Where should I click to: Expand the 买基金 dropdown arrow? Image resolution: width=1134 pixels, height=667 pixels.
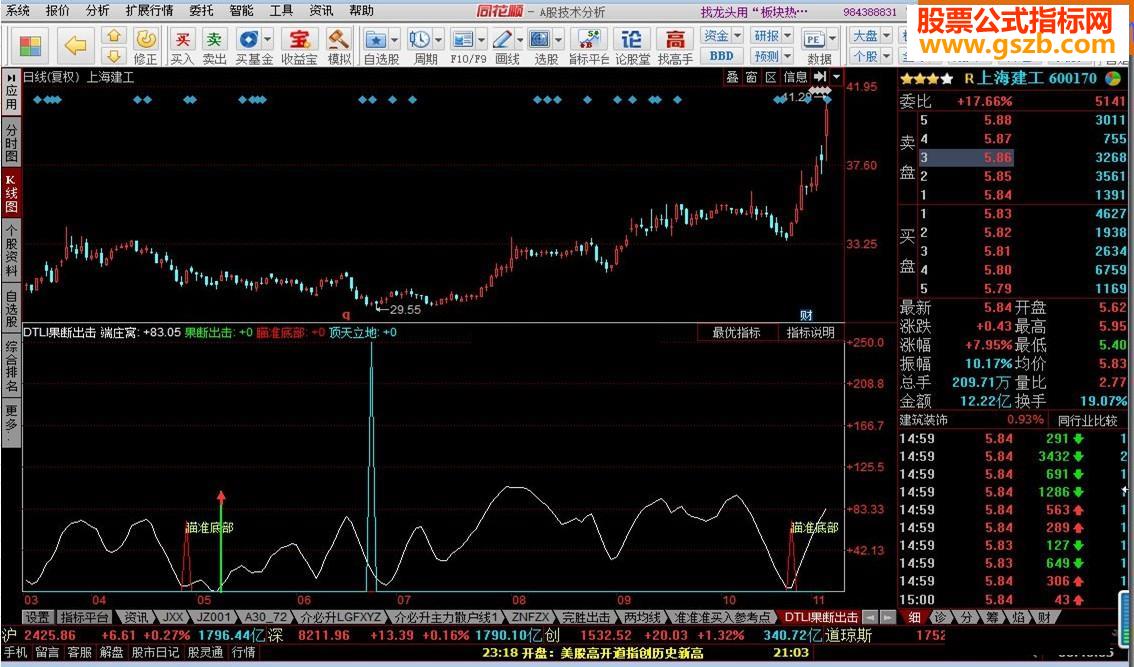[x=268, y=39]
